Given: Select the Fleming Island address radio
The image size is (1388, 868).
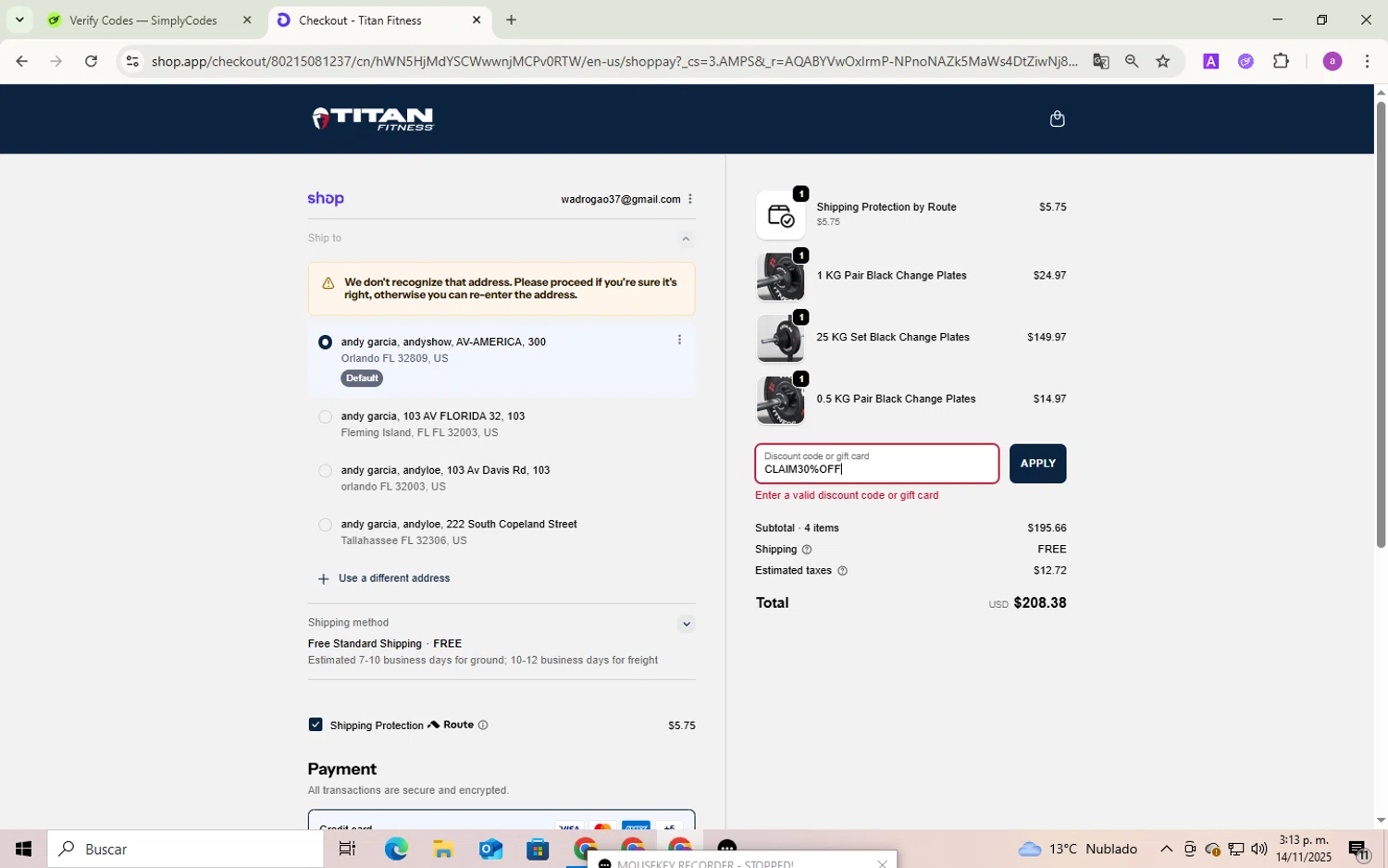Looking at the screenshot, I should (325, 417).
